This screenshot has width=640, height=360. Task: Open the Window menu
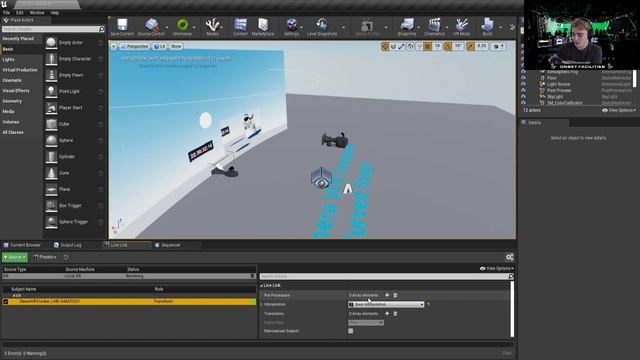pos(37,13)
